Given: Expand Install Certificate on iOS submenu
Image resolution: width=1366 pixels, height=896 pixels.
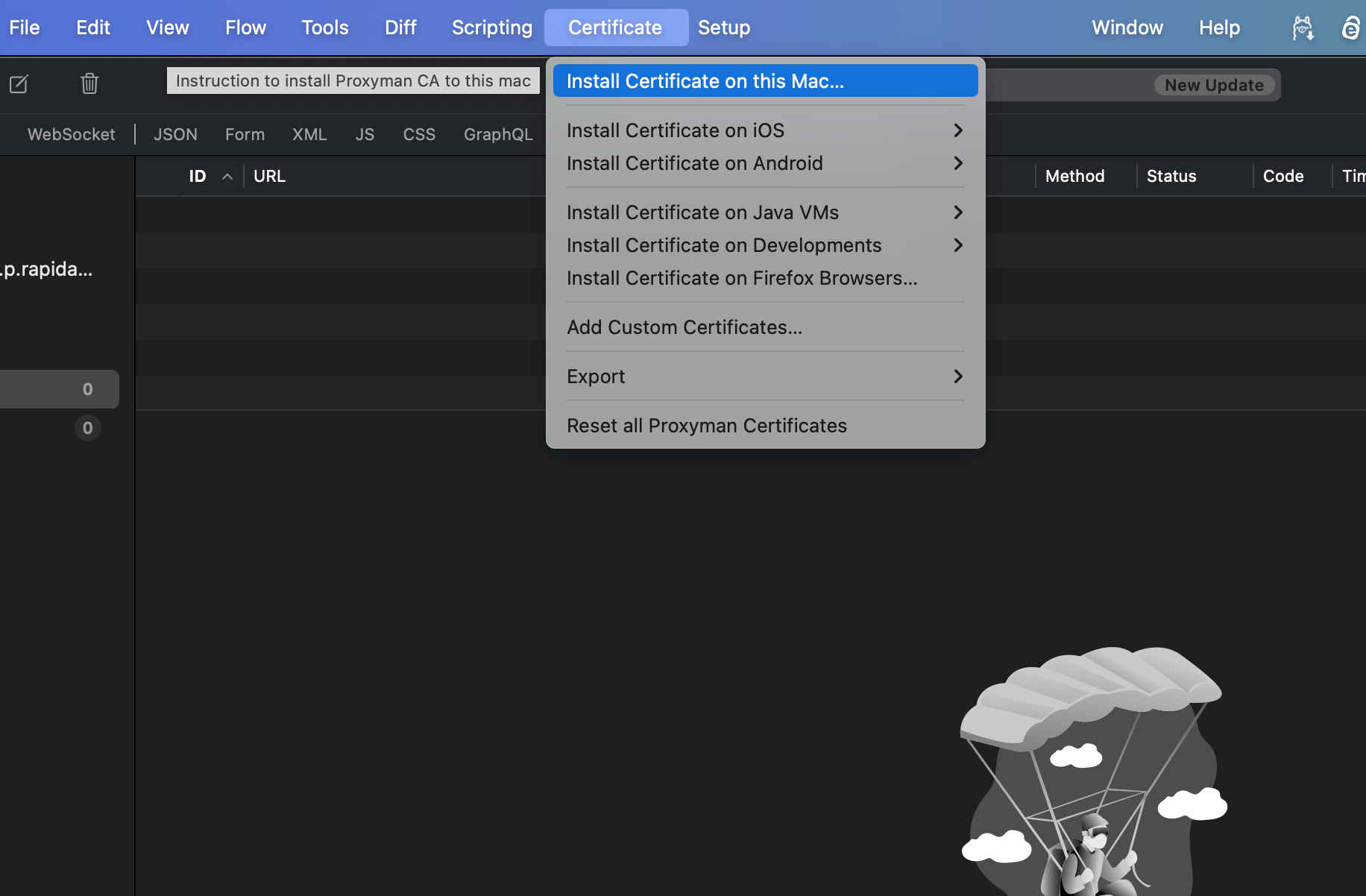Looking at the screenshot, I should [766, 130].
